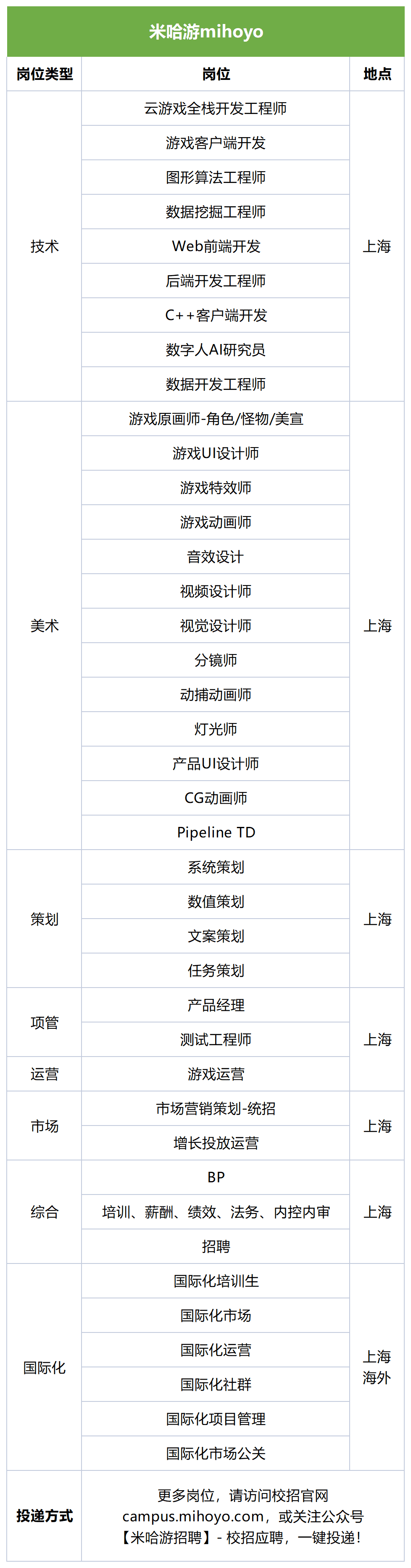The height and width of the screenshot is (1568, 411).
Task: Click the CG动画师 row
Action: tap(216, 798)
